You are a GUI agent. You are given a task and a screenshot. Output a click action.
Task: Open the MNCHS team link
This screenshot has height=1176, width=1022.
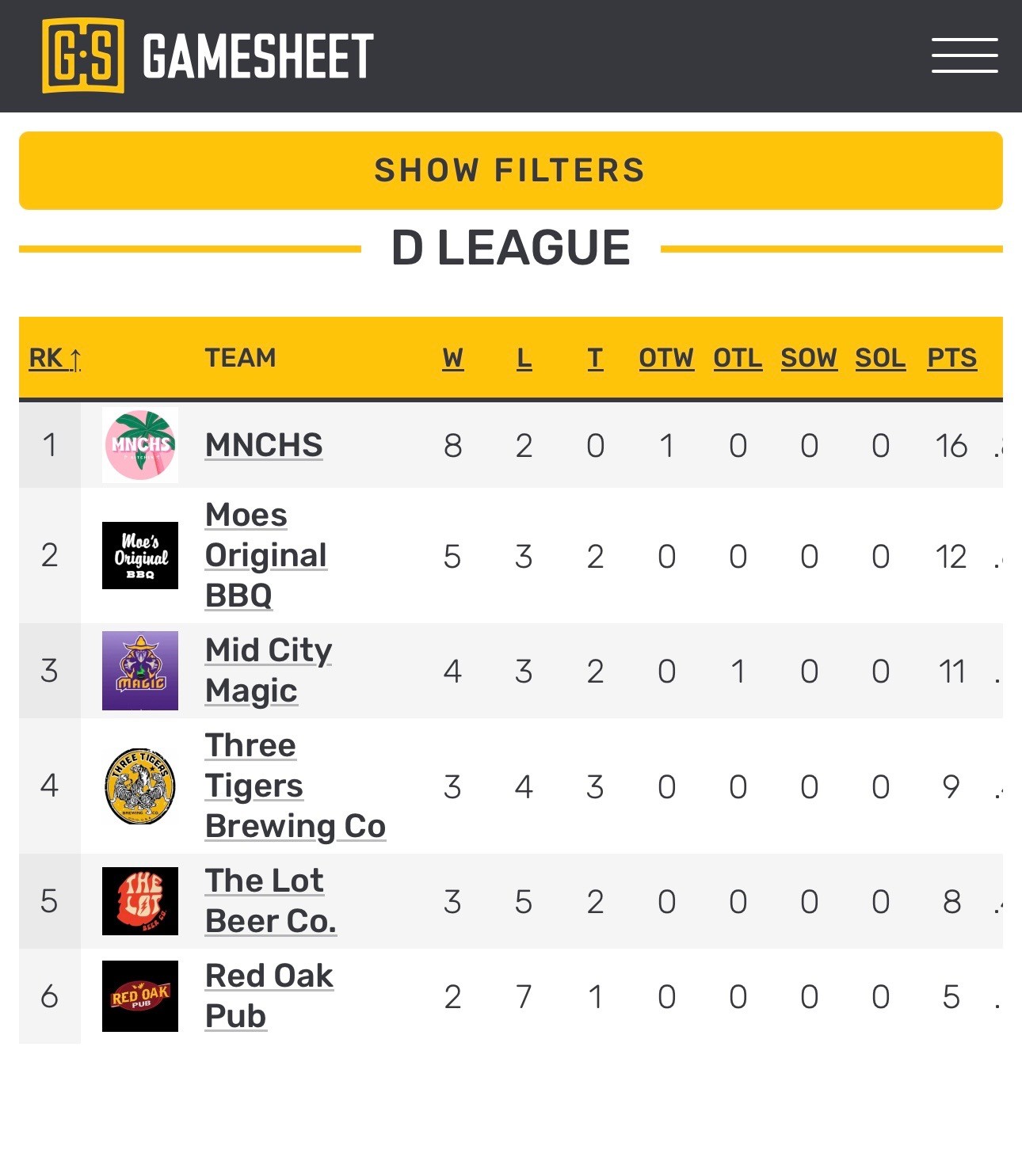(264, 445)
